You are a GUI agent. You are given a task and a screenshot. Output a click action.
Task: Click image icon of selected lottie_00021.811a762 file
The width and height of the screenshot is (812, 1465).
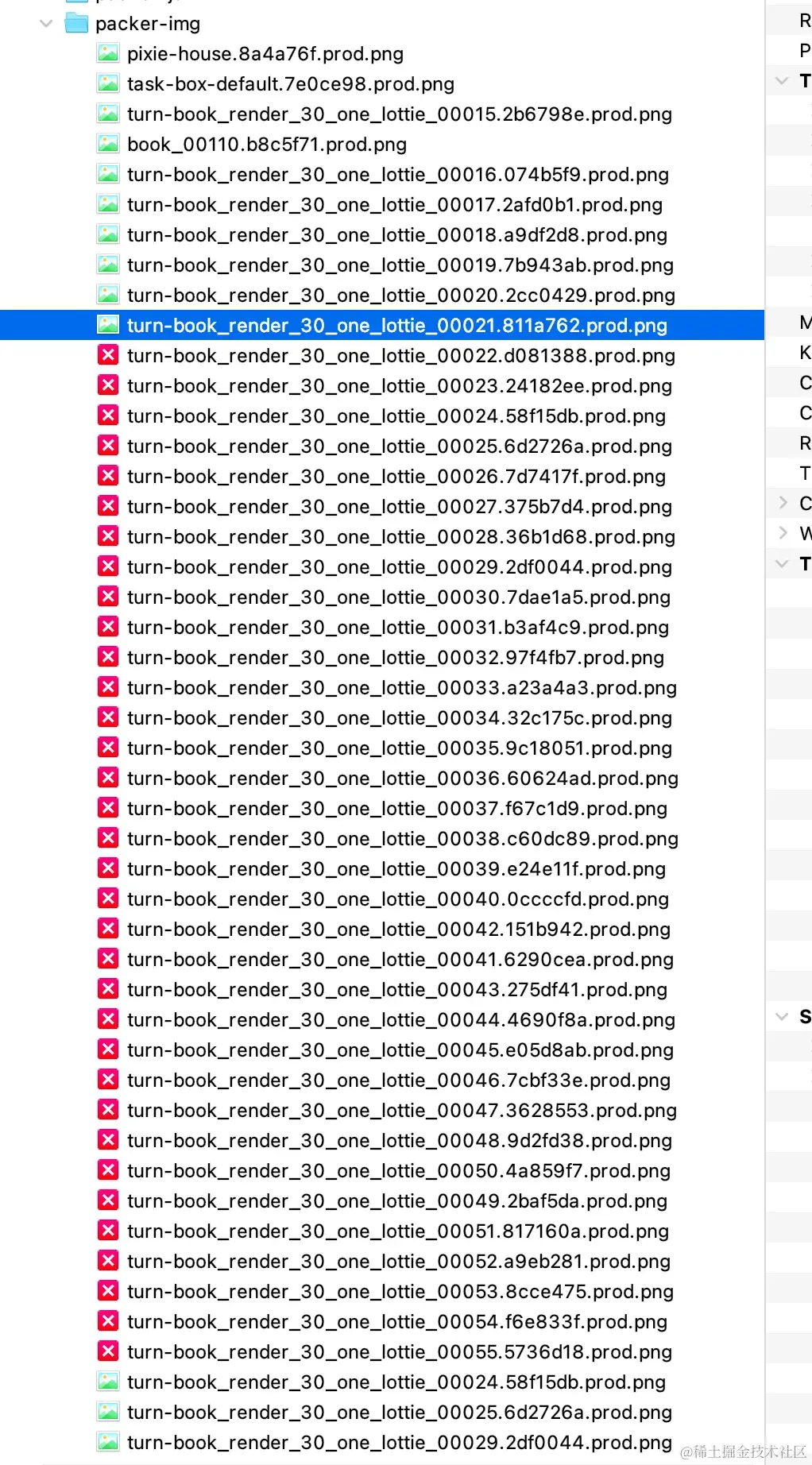(108, 326)
